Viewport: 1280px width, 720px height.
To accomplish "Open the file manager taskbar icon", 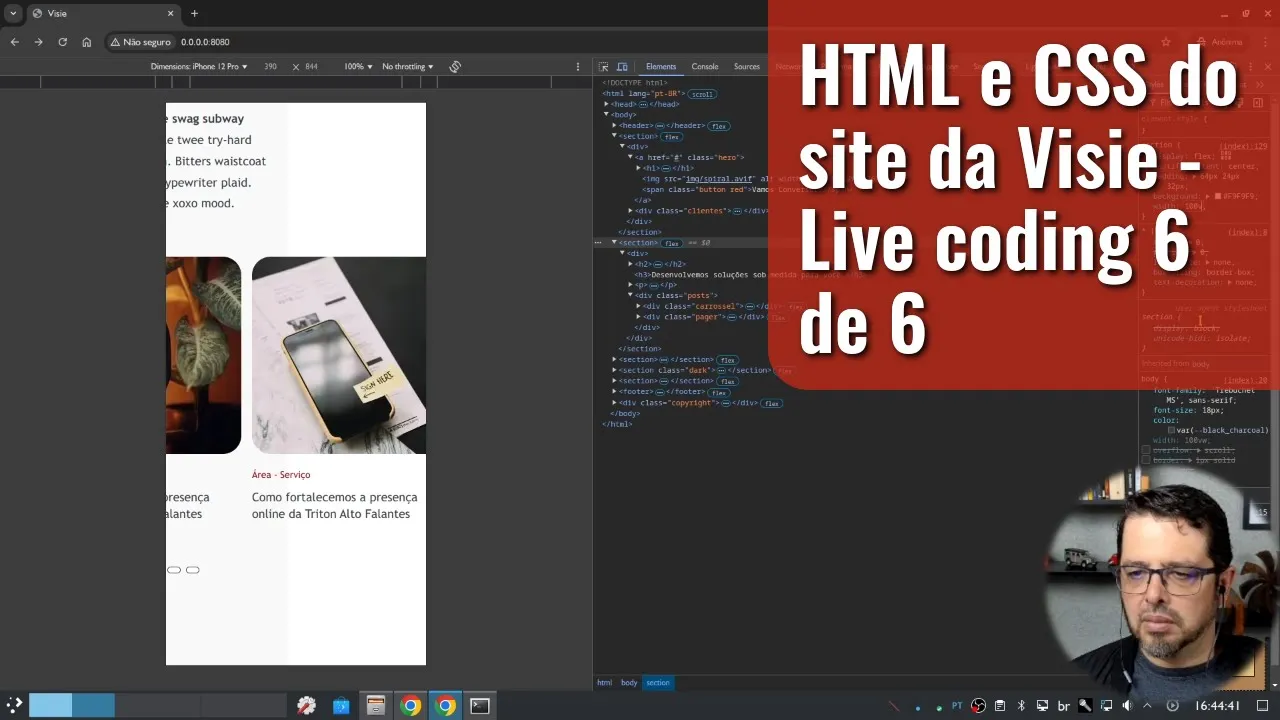I will click(x=375, y=706).
